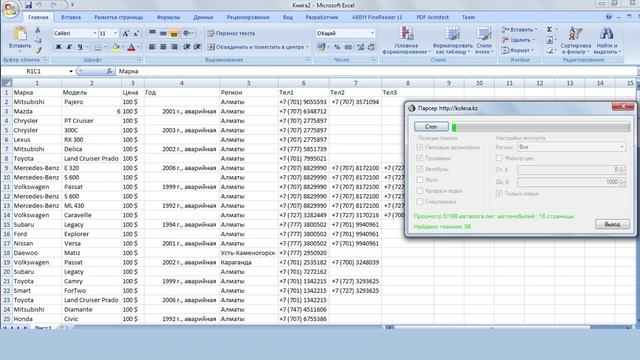Paste clipboard contents with Вставить
The image size is (640, 360).
[20, 38]
